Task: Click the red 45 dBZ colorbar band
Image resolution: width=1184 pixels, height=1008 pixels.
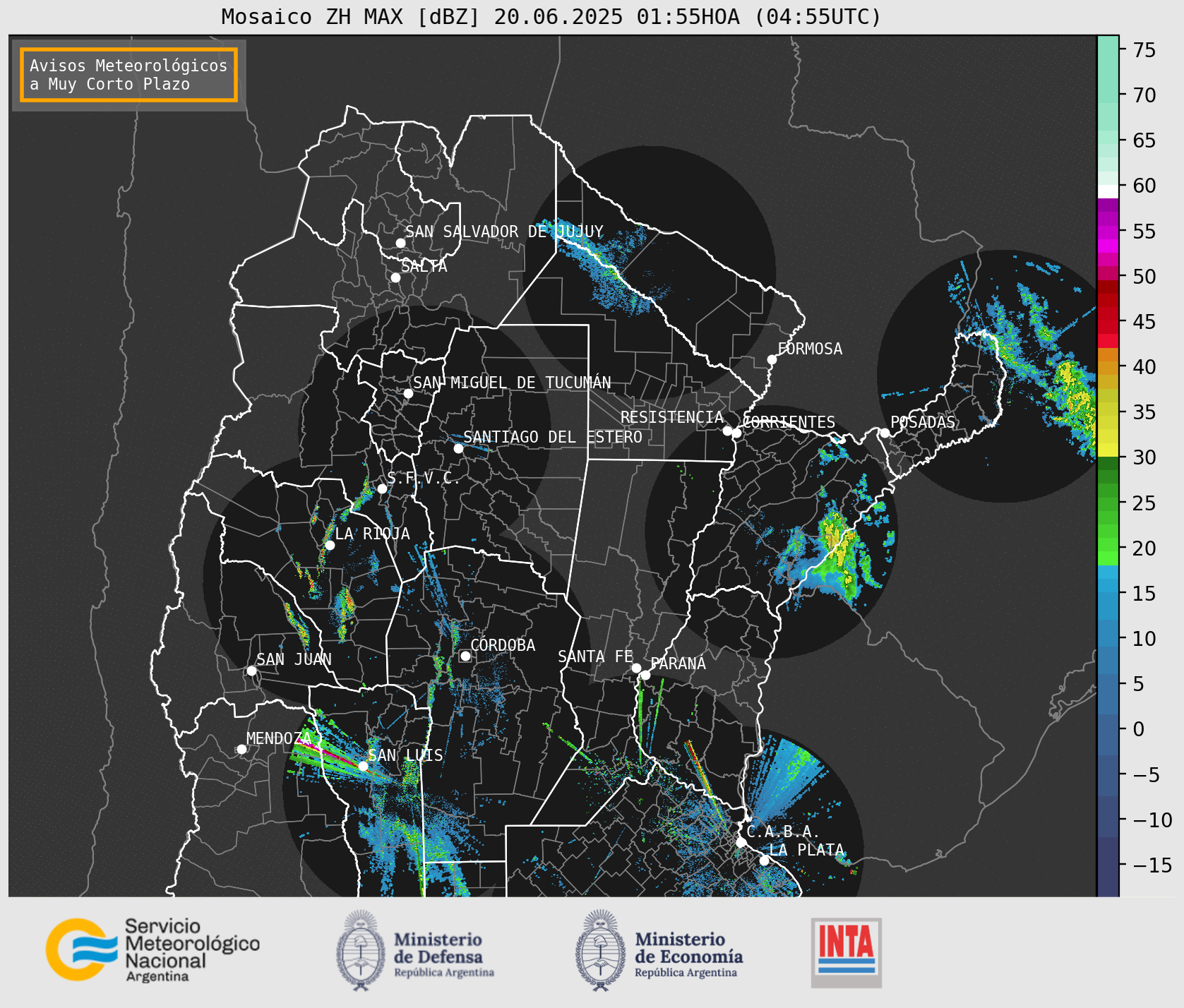Action: coord(1108,322)
